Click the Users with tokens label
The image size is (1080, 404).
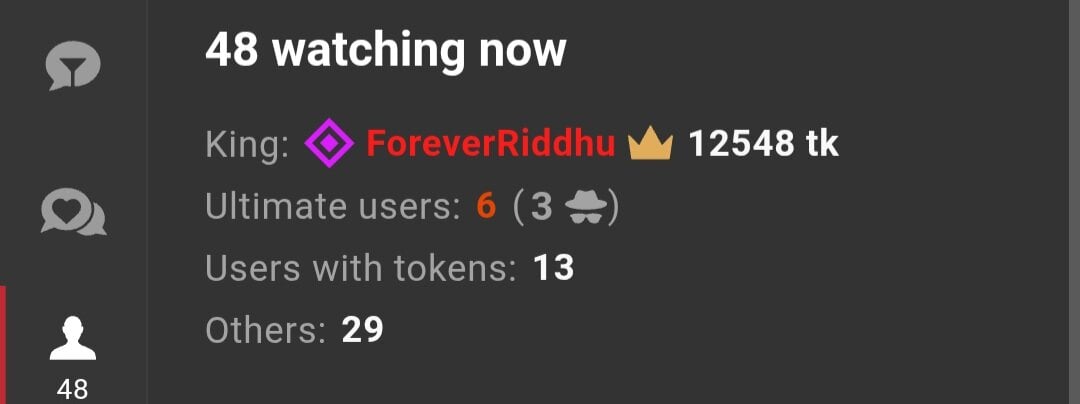(361, 268)
